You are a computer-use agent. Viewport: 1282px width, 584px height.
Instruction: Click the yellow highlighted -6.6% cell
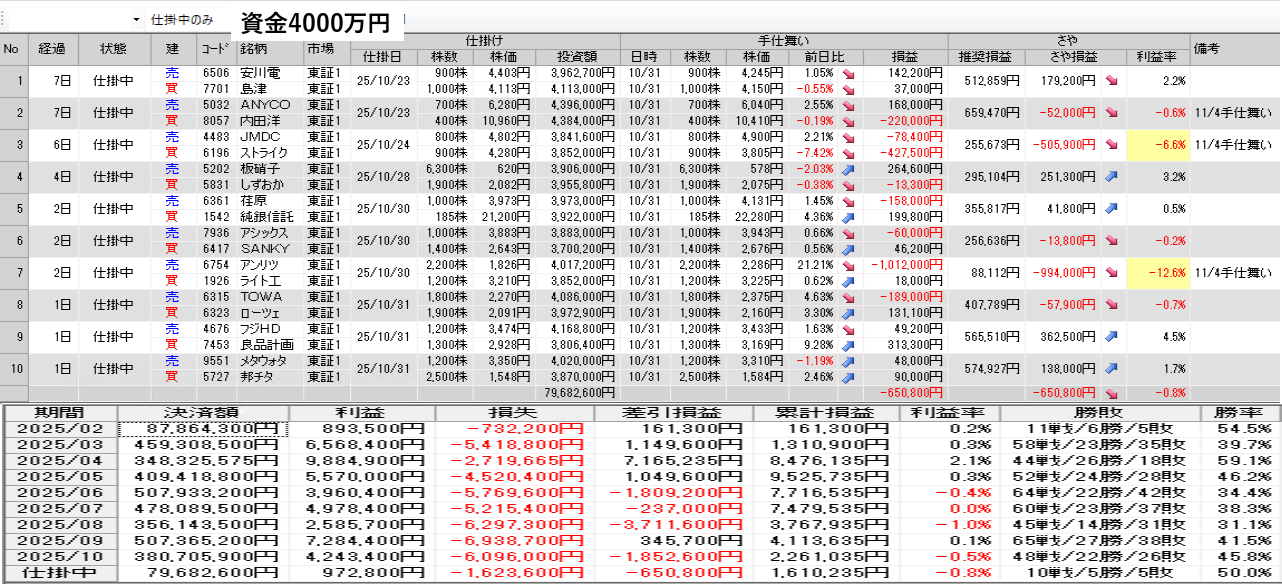(1158, 145)
